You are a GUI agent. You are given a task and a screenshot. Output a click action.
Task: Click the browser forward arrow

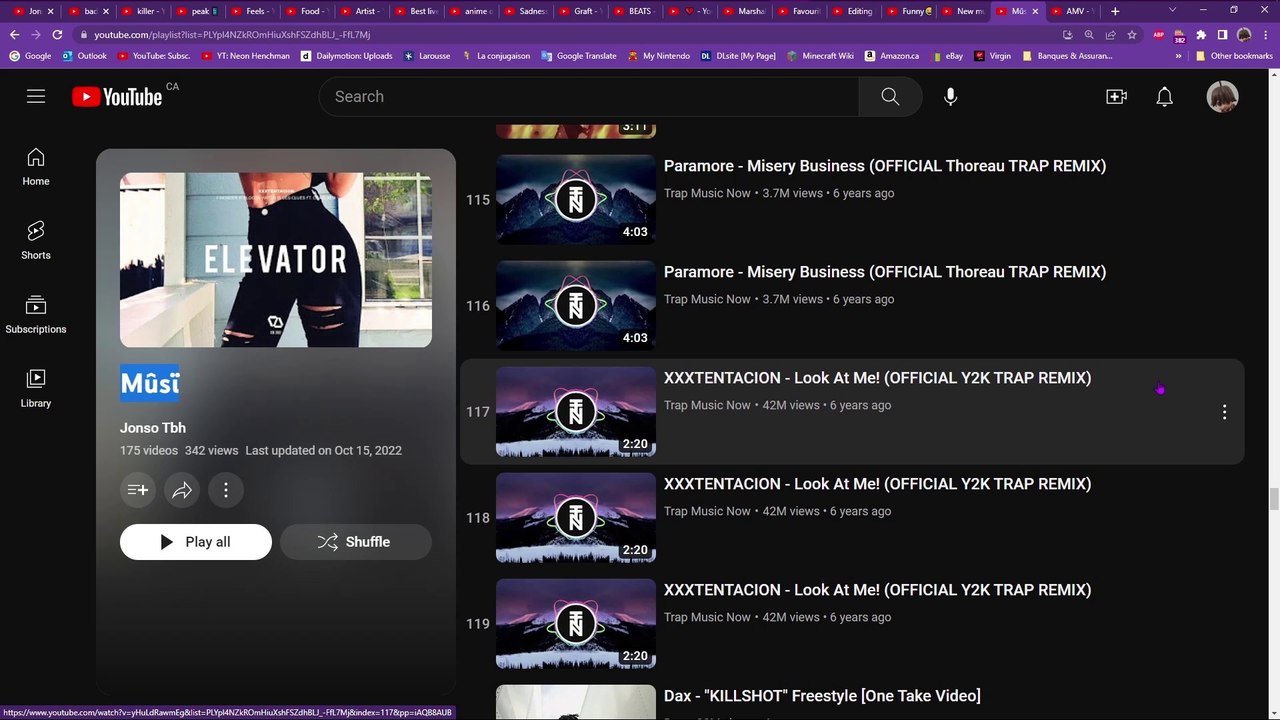pos(36,34)
